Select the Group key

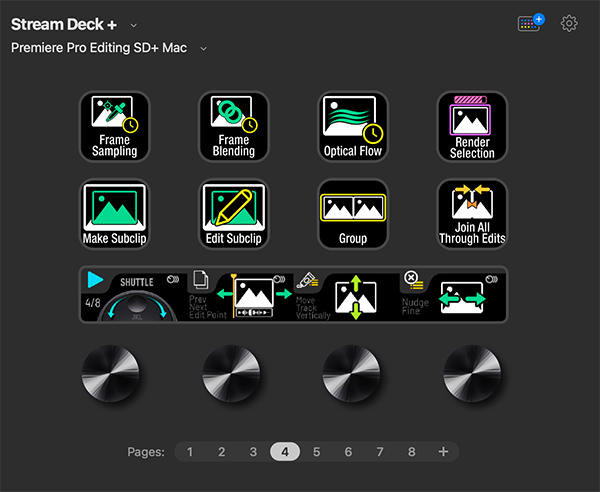(353, 214)
